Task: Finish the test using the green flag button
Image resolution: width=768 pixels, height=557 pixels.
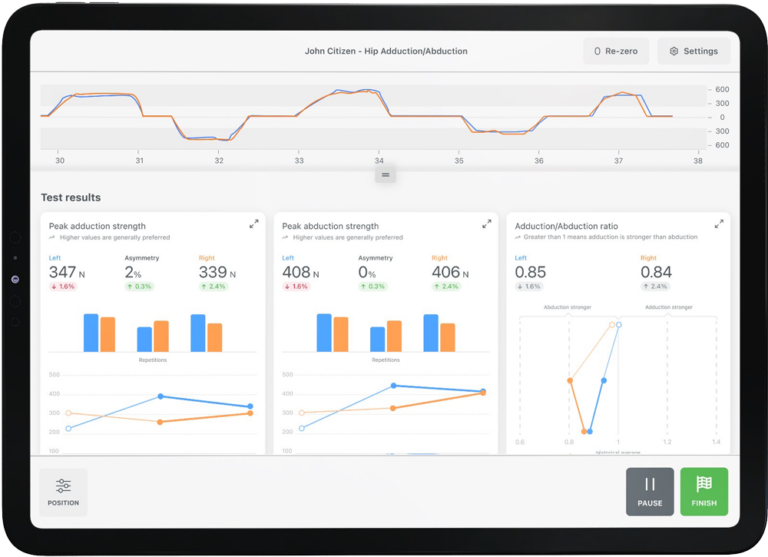Action: tap(704, 491)
